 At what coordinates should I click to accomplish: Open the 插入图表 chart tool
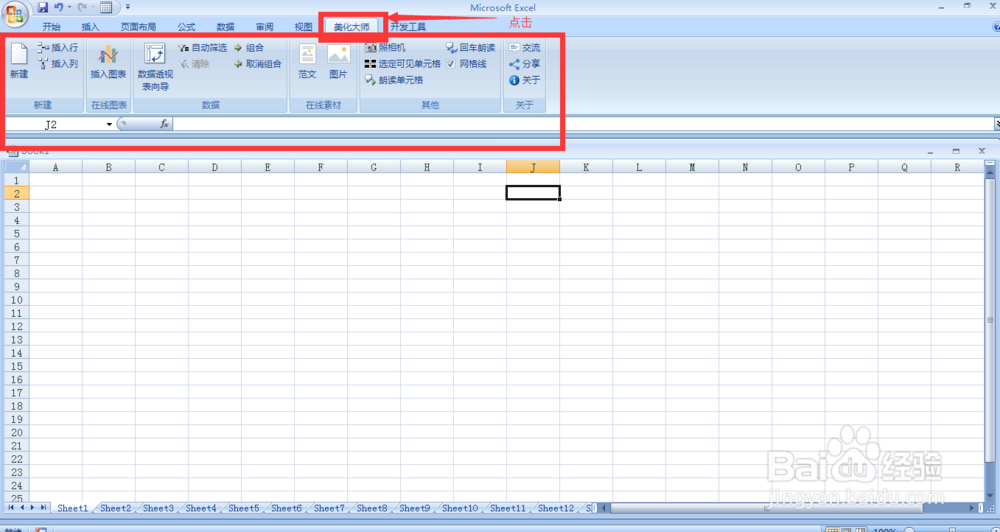(x=108, y=61)
